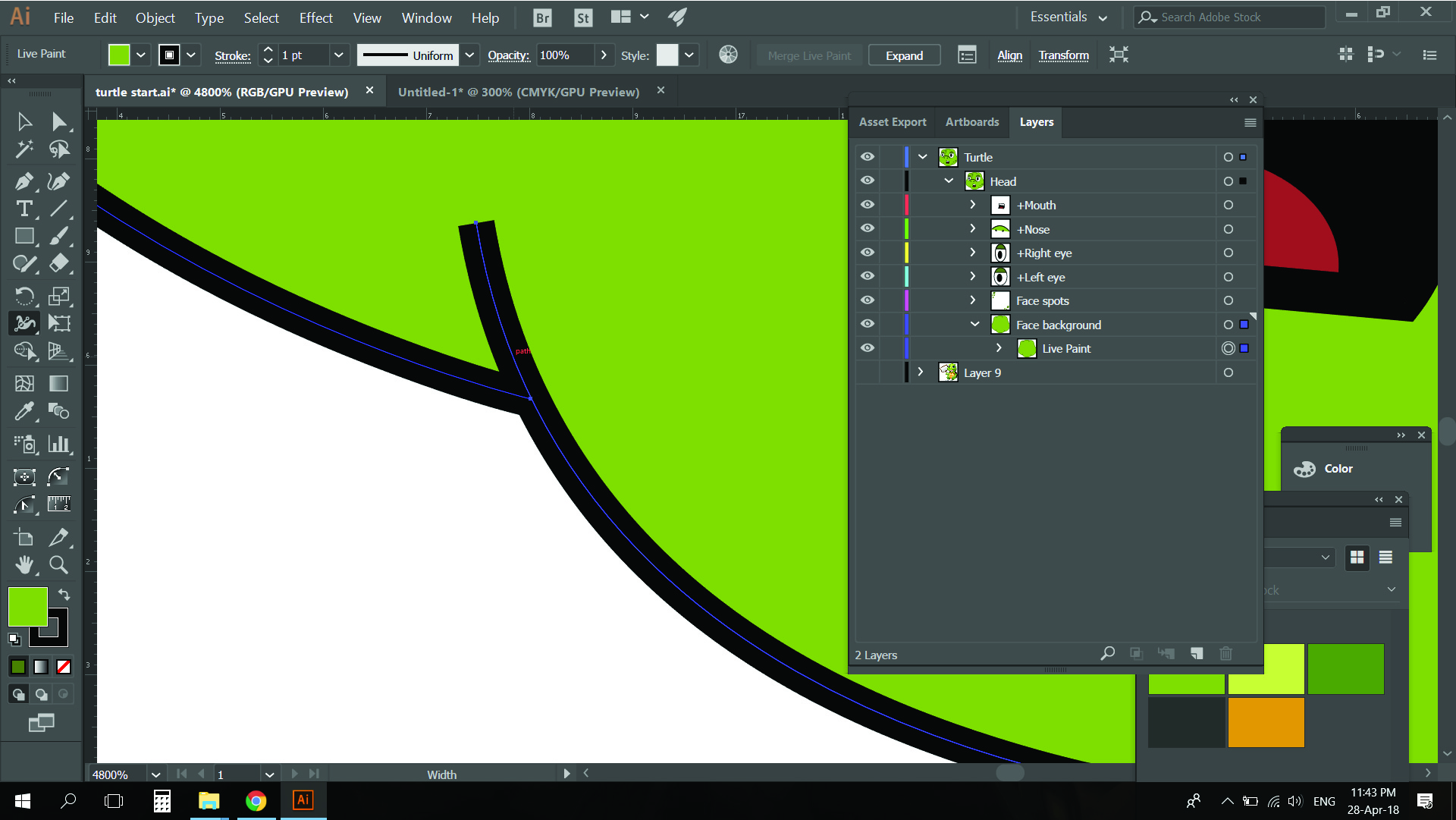Click the Expand button
Viewport: 1456px width, 820px height.
903,55
